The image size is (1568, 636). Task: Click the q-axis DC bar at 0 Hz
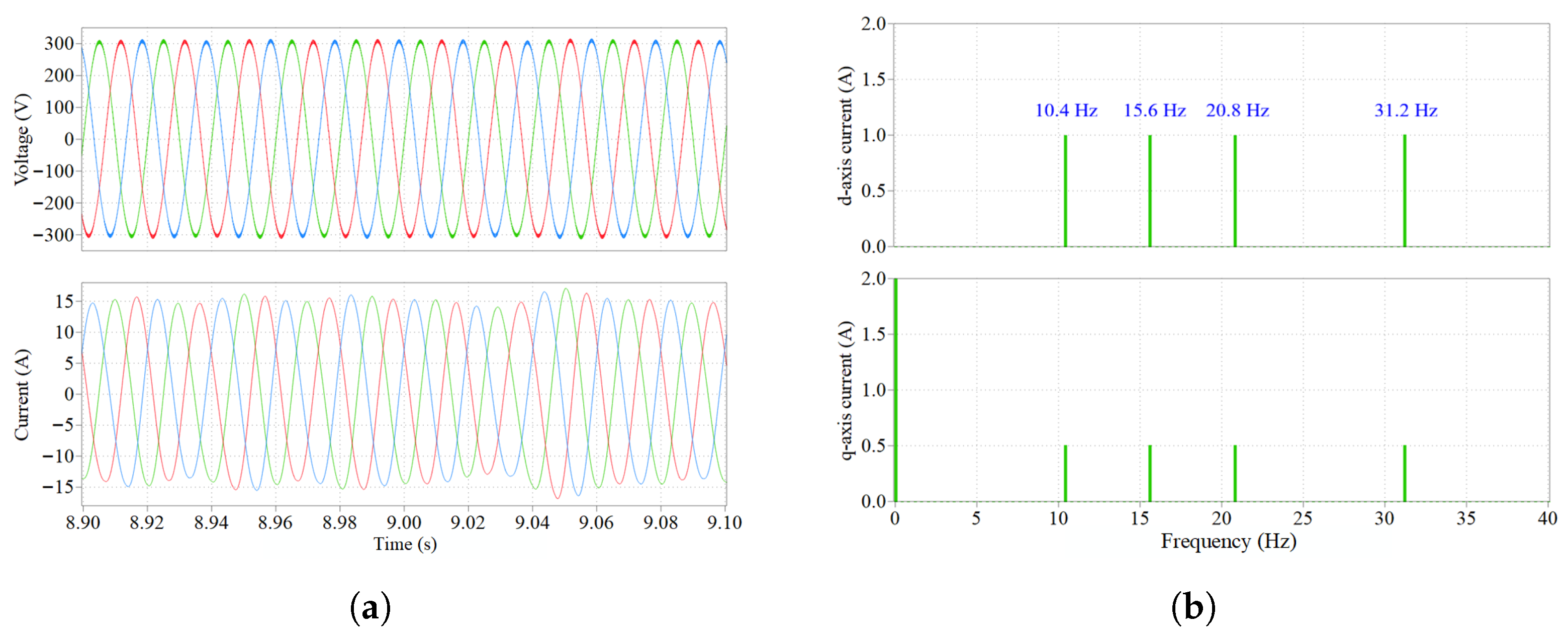[895, 390]
